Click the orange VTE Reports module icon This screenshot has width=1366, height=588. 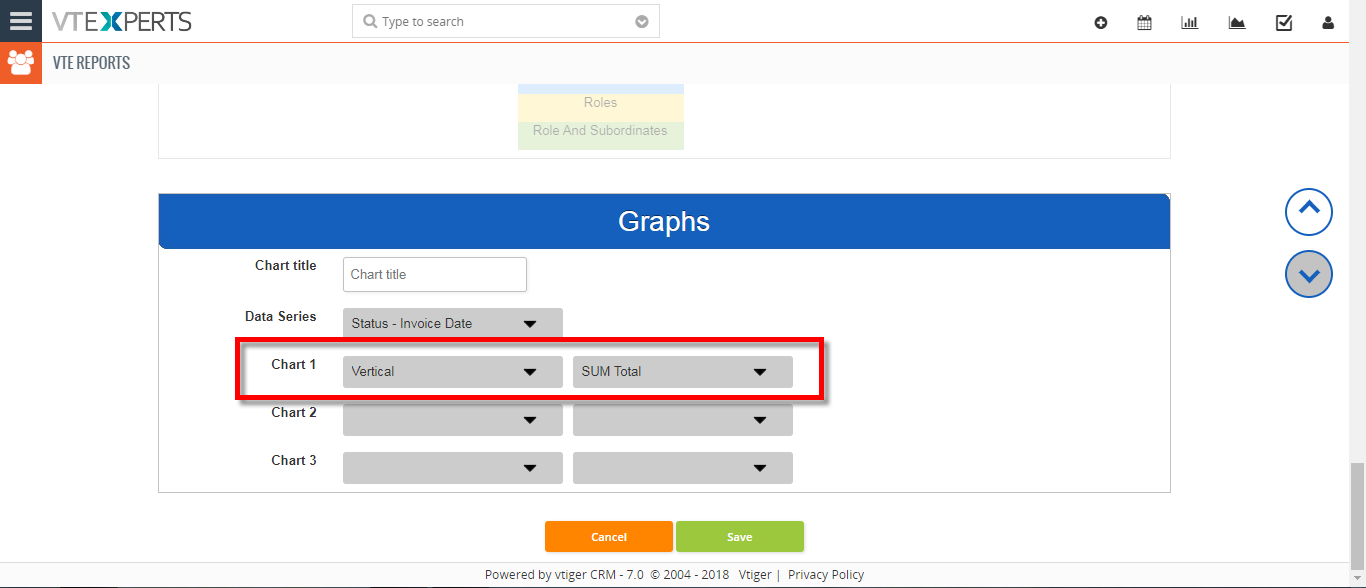coord(20,63)
